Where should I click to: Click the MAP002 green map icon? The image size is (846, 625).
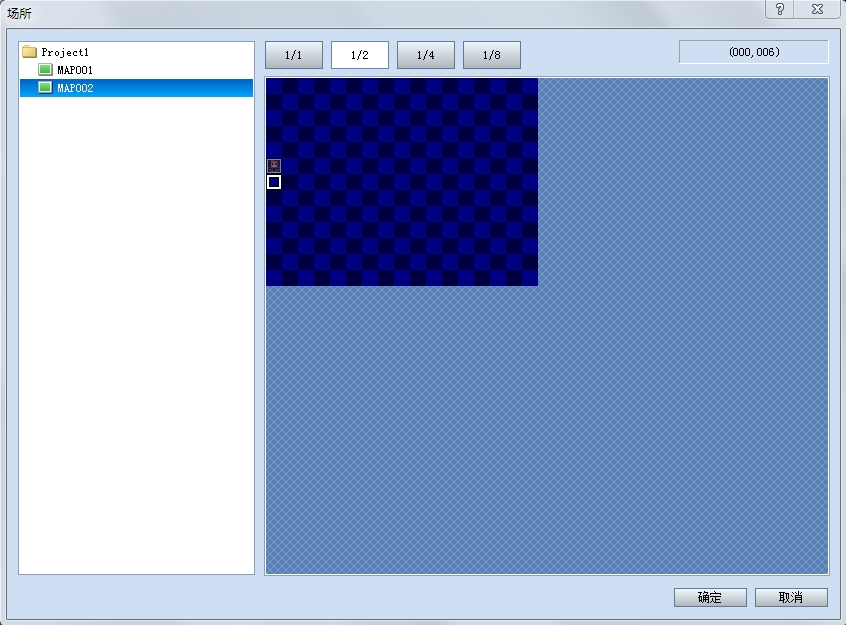[x=45, y=87]
